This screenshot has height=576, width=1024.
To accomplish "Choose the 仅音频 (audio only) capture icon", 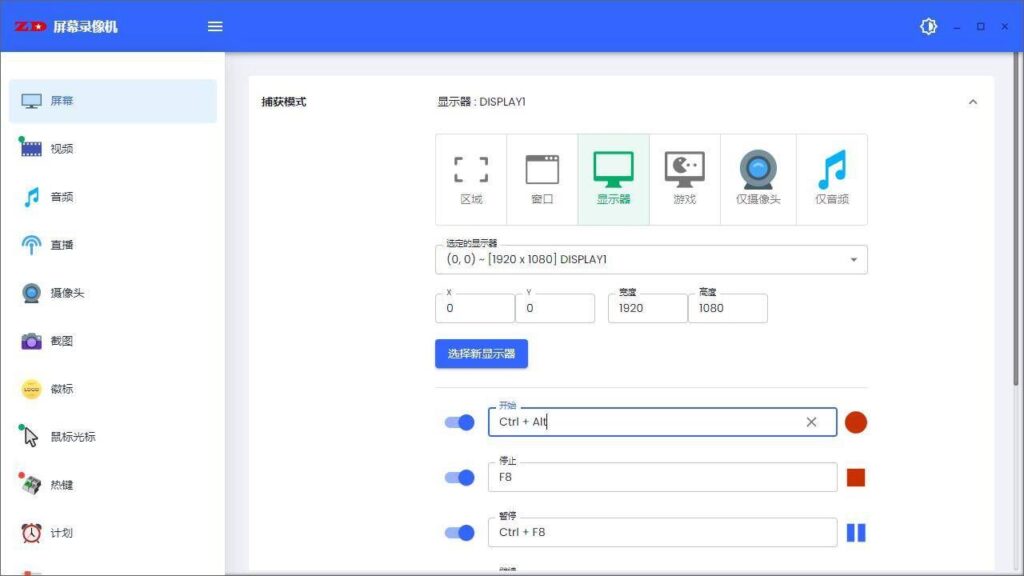I will tap(829, 178).
